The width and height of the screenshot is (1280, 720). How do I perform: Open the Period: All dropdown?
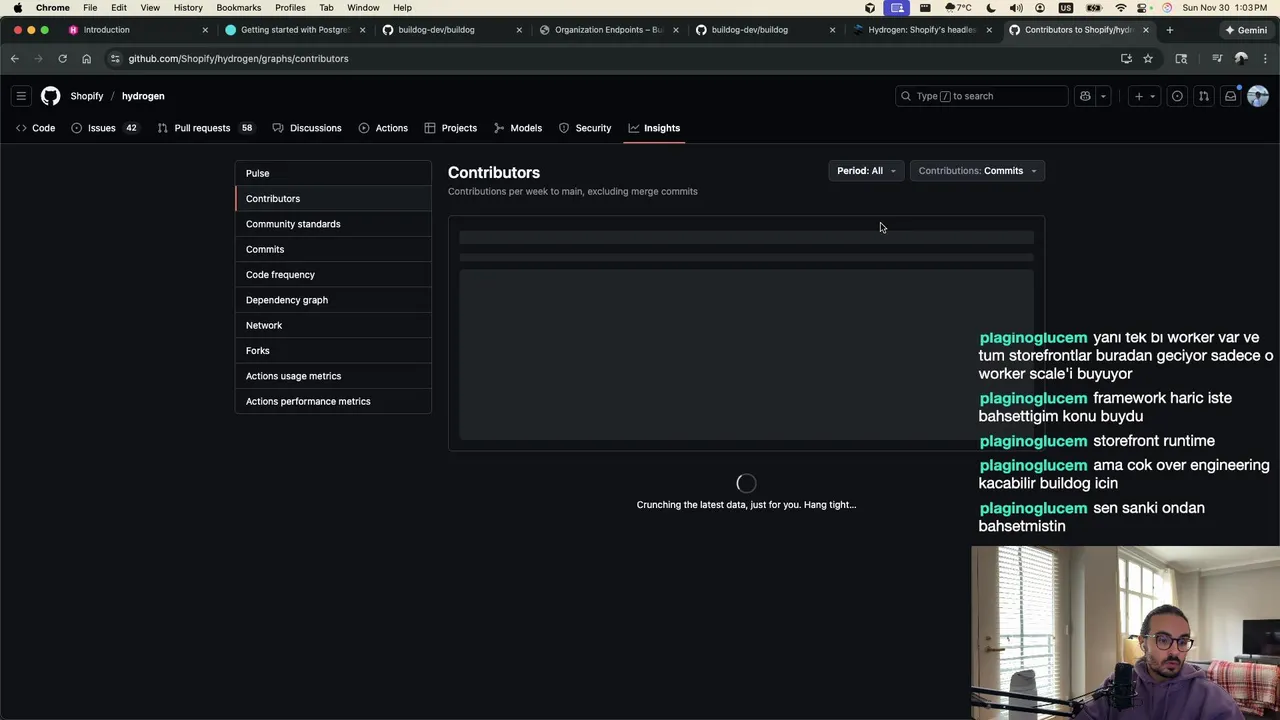866,171
